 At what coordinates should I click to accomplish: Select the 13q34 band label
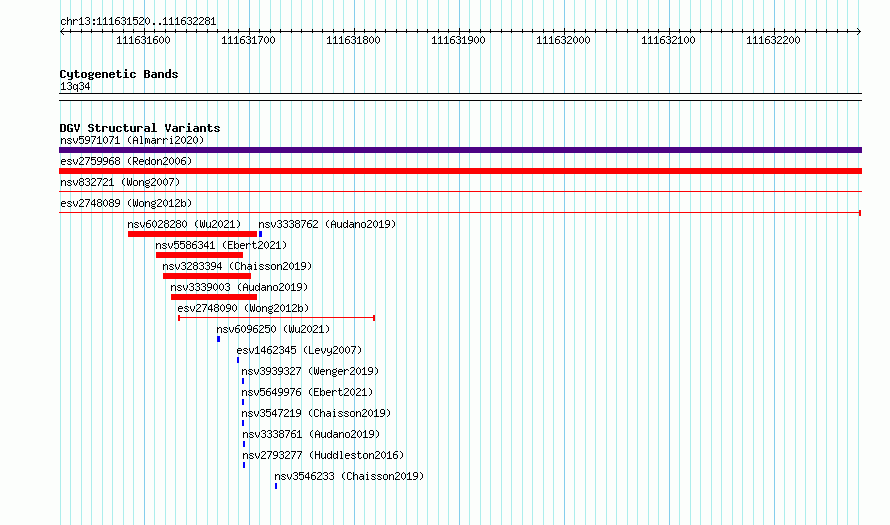(x=75, y=86)
